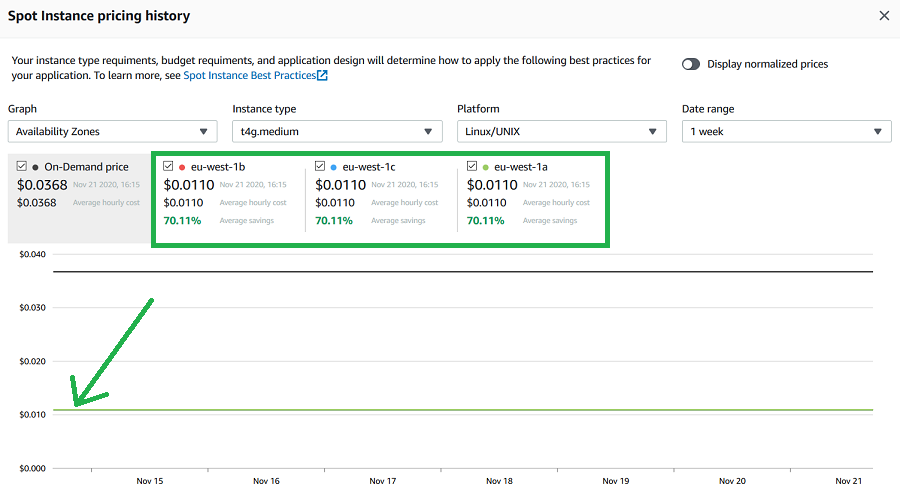Click the eu-west-1b label

pyautogui.click(x=218, y=167)
